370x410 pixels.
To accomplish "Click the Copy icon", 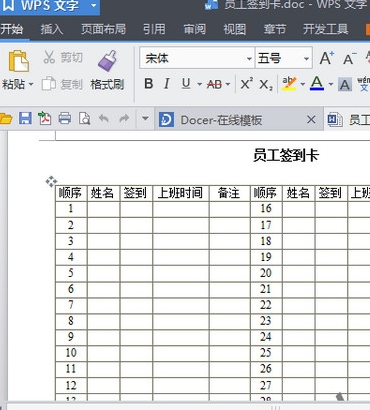I will pyautogui.click(x=49, y=84).
